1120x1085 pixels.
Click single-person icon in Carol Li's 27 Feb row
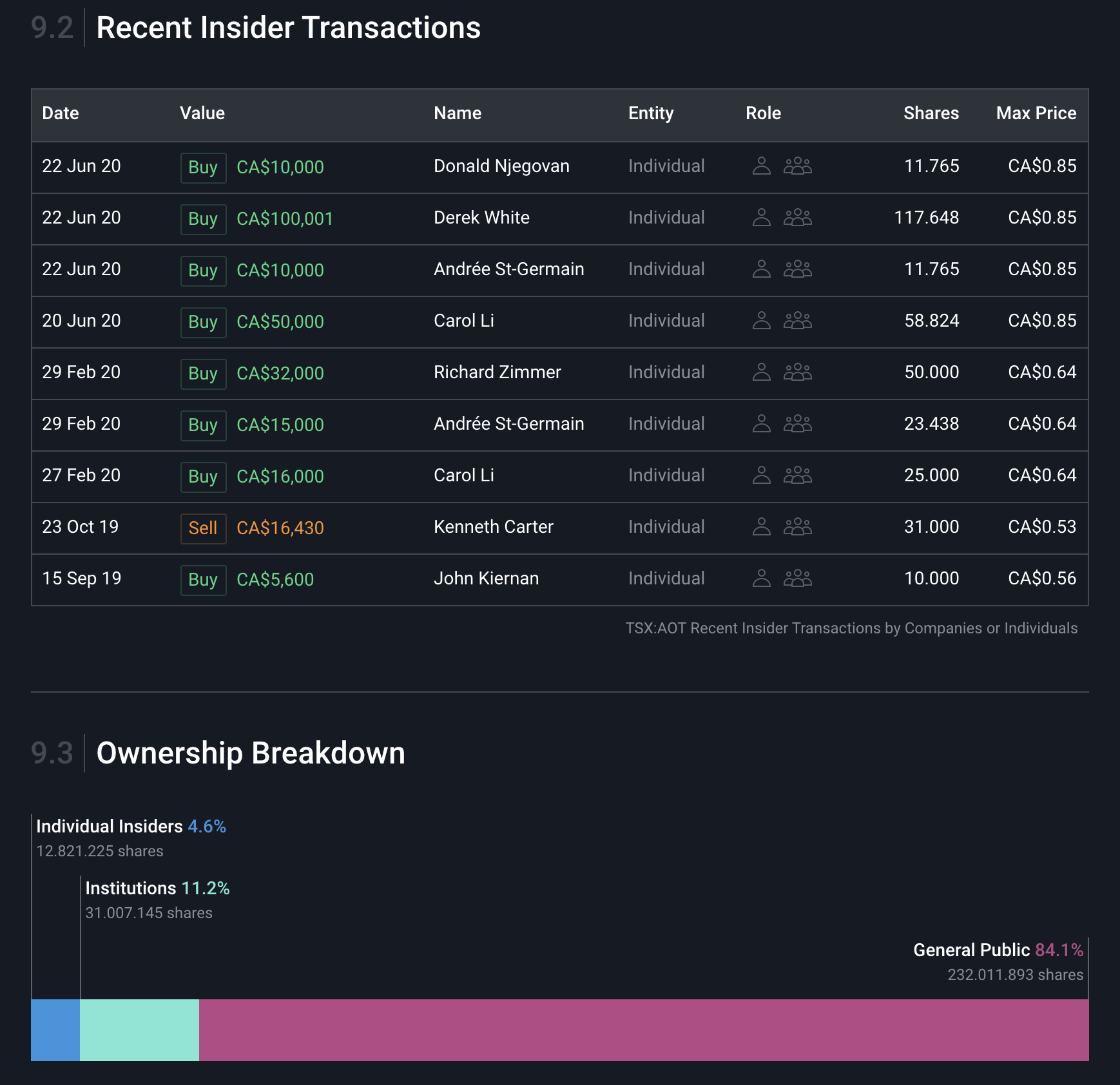762,475
